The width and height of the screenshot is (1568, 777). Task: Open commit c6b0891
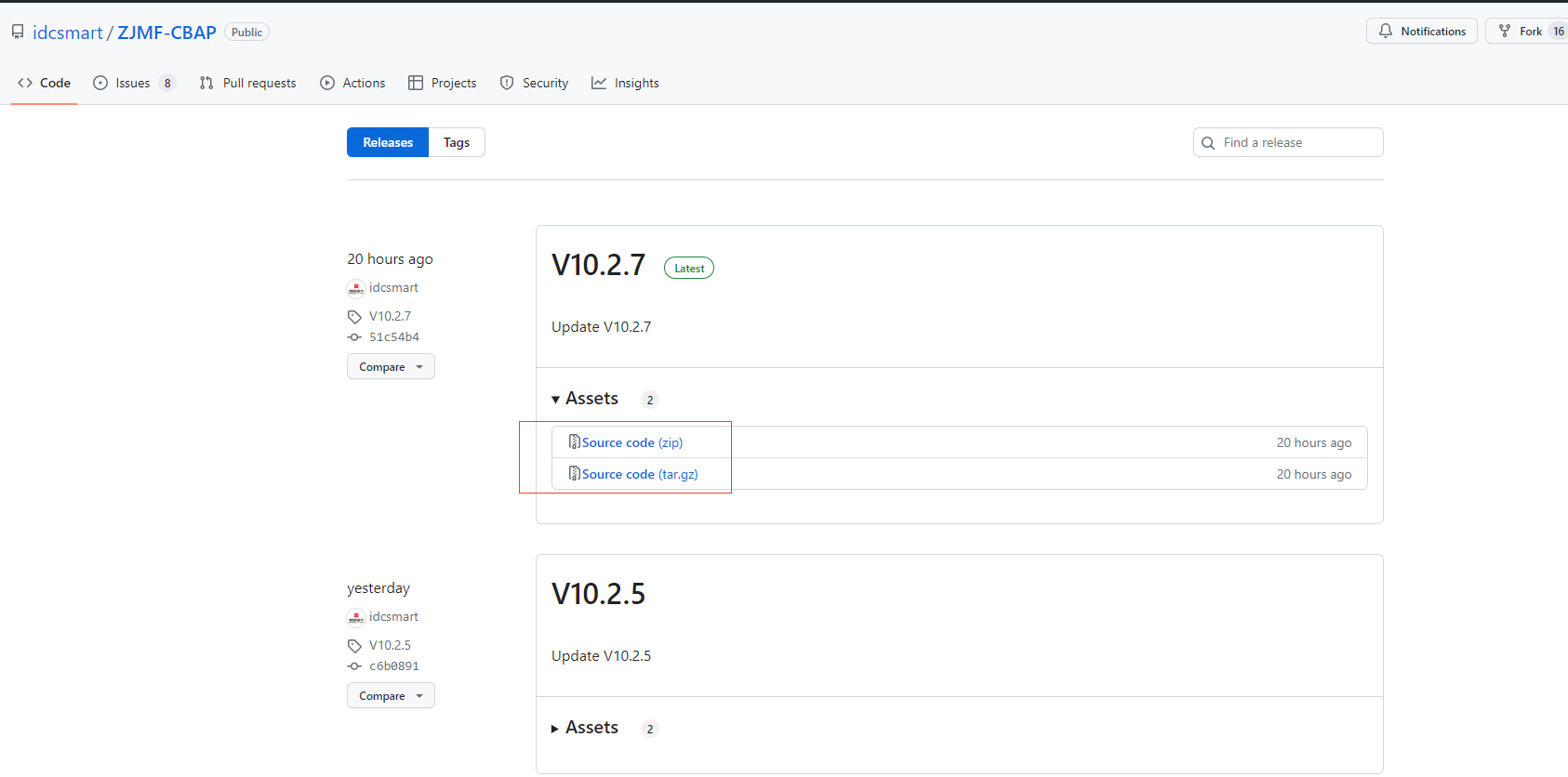394,665
